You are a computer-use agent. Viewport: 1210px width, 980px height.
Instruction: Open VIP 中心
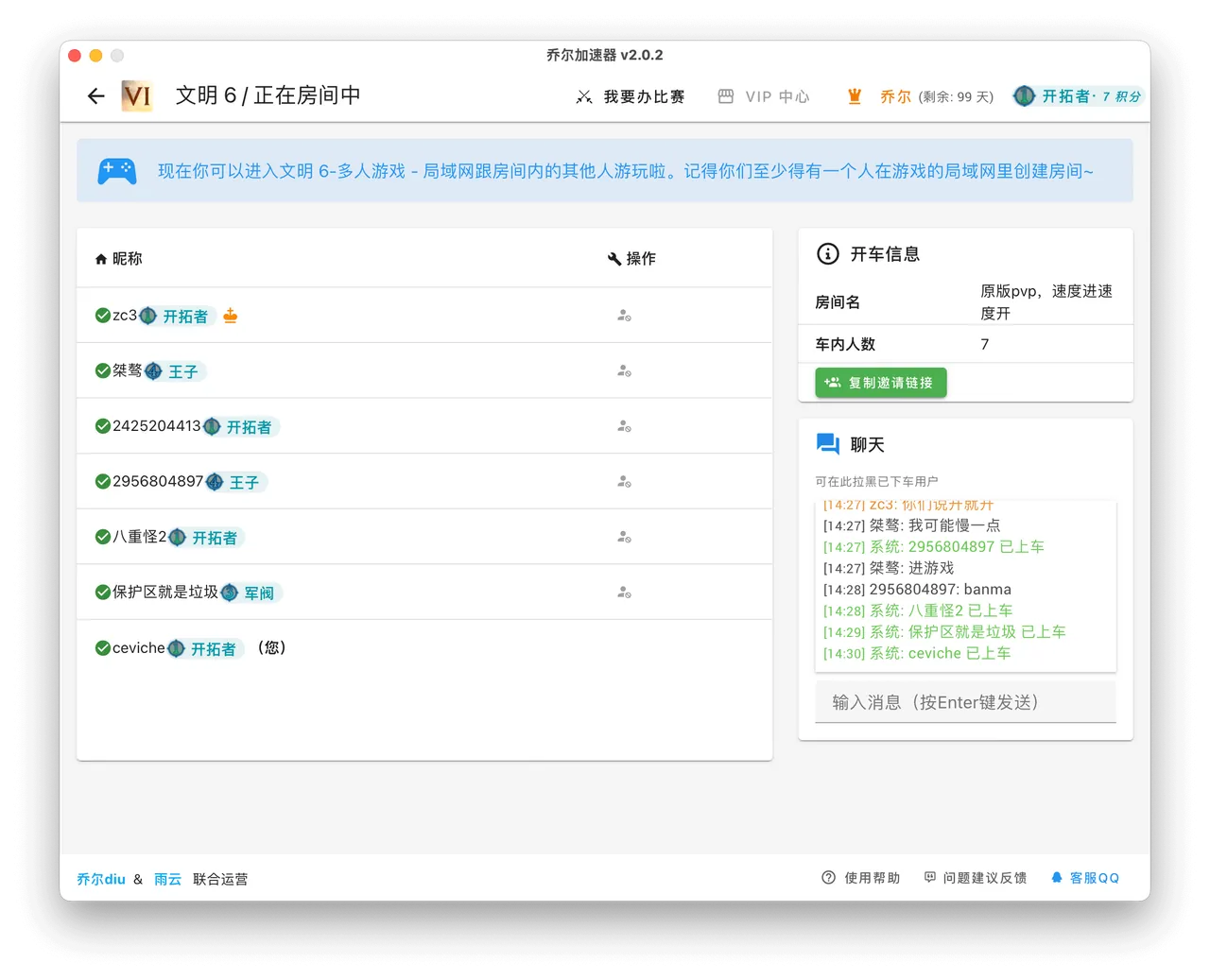(x=764, y=96)
